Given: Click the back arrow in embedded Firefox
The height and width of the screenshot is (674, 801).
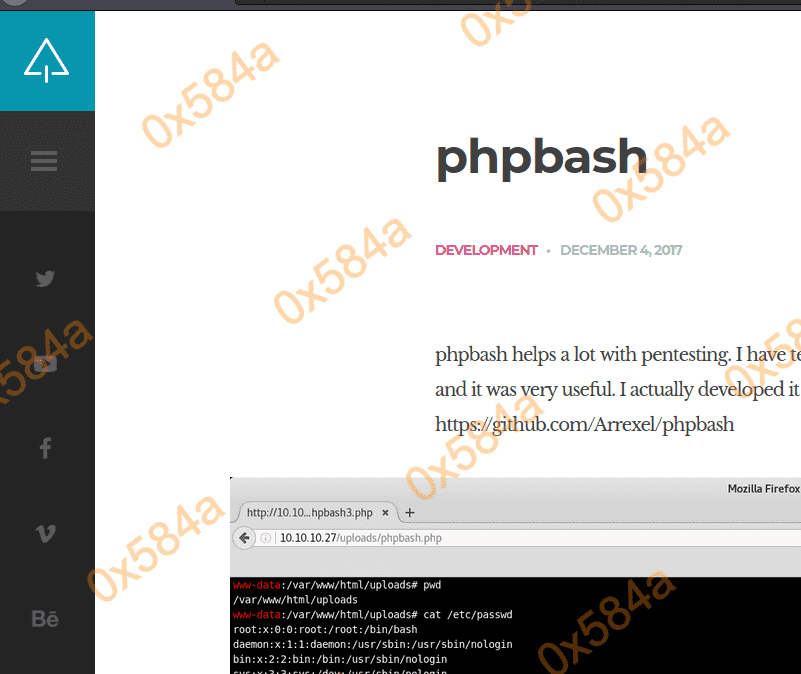Looking at the screenshot, I should click(244, 538).
